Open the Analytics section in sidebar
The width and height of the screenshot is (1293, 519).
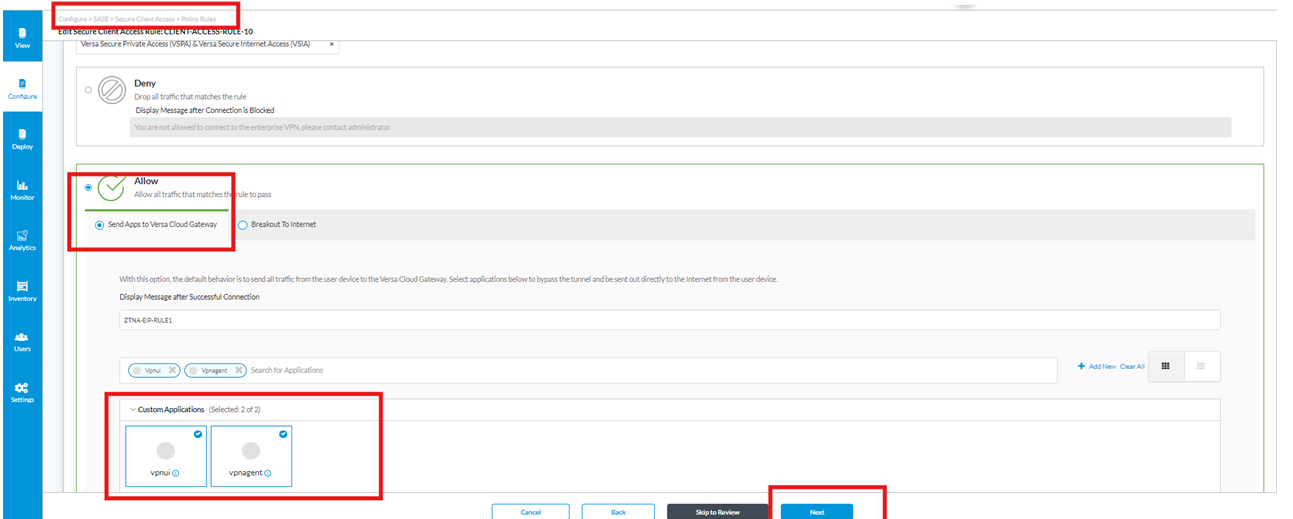click(22, 240)
